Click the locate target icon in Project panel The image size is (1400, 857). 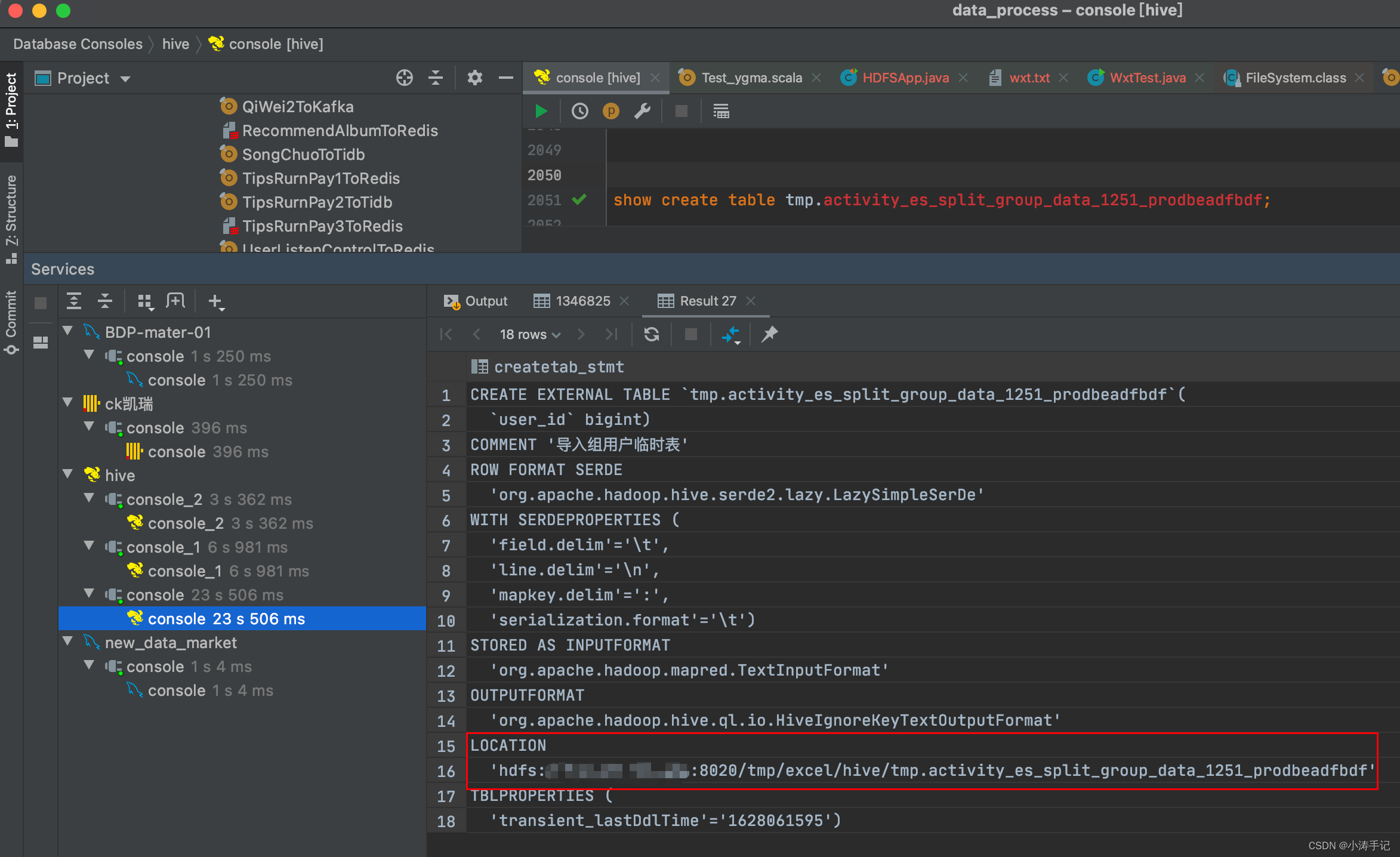[404, 78]
